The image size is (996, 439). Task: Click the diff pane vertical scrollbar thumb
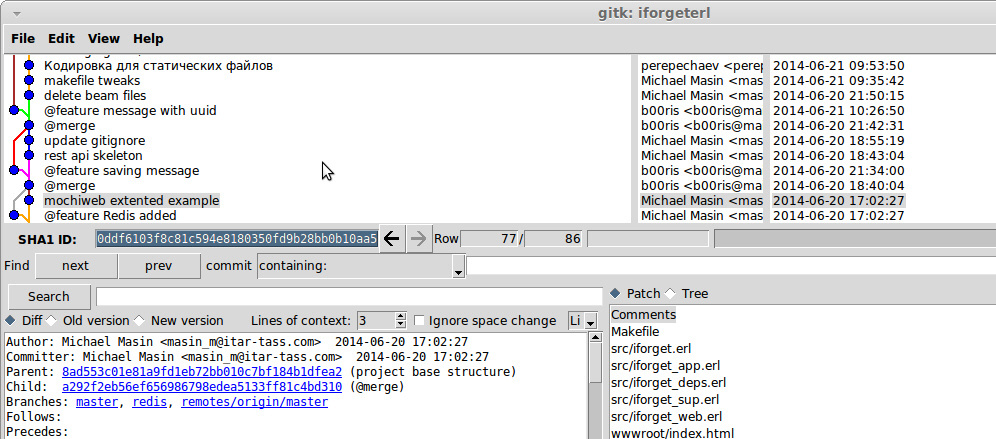pos(595,363)
